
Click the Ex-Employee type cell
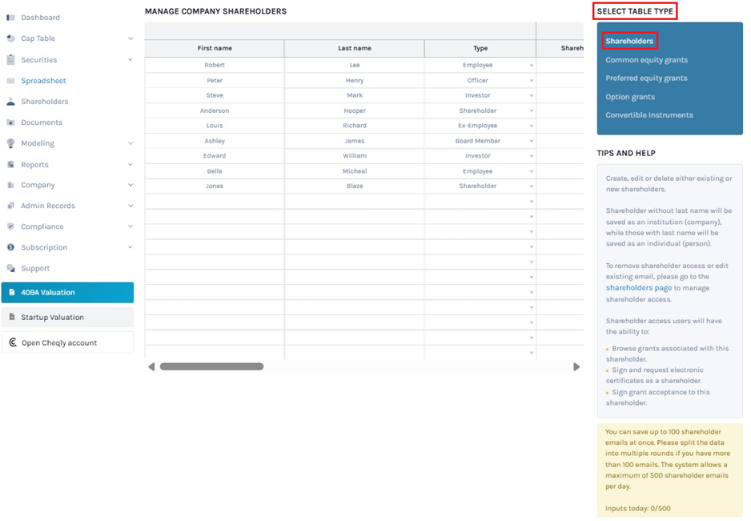point(478,125)
